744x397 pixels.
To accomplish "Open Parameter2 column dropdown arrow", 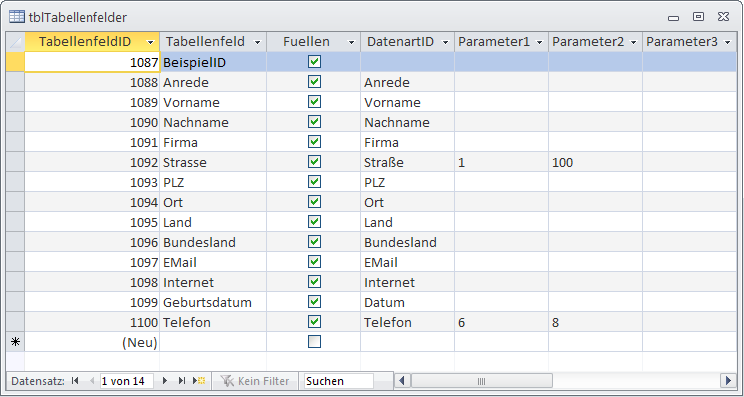I will (x=633, y=42).
